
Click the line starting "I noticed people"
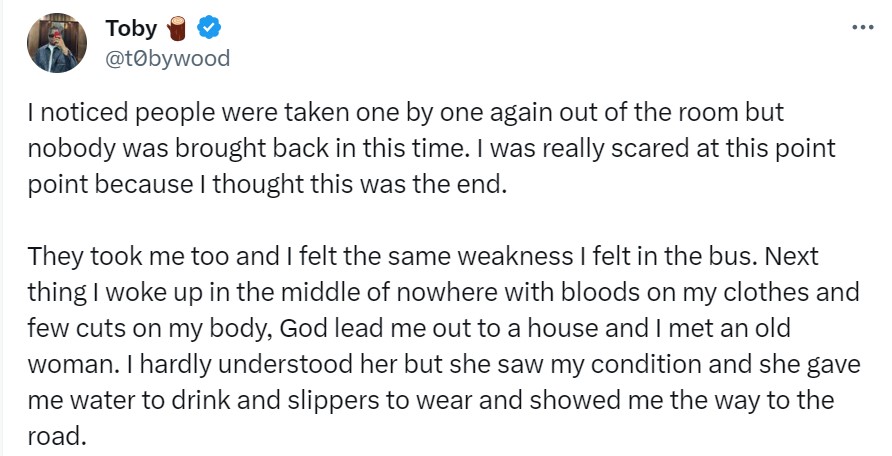399,113
